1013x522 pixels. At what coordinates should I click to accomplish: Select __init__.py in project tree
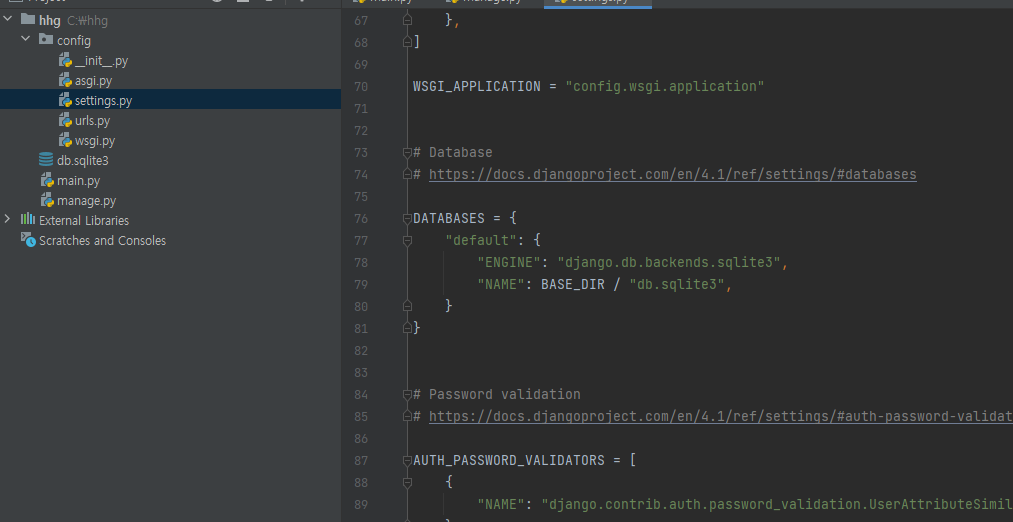[x=101, y=61]
